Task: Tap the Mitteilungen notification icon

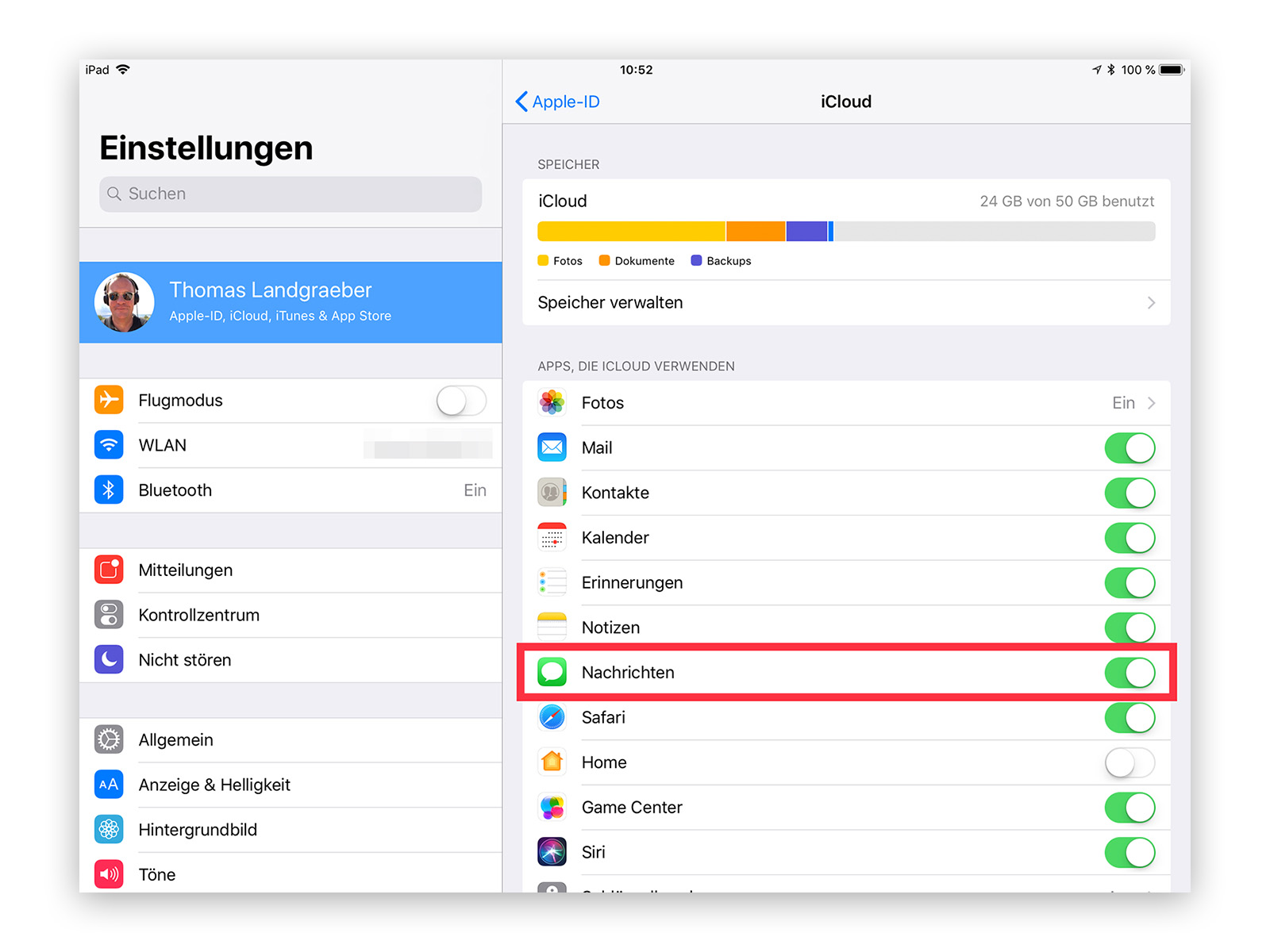Action: 109,570
